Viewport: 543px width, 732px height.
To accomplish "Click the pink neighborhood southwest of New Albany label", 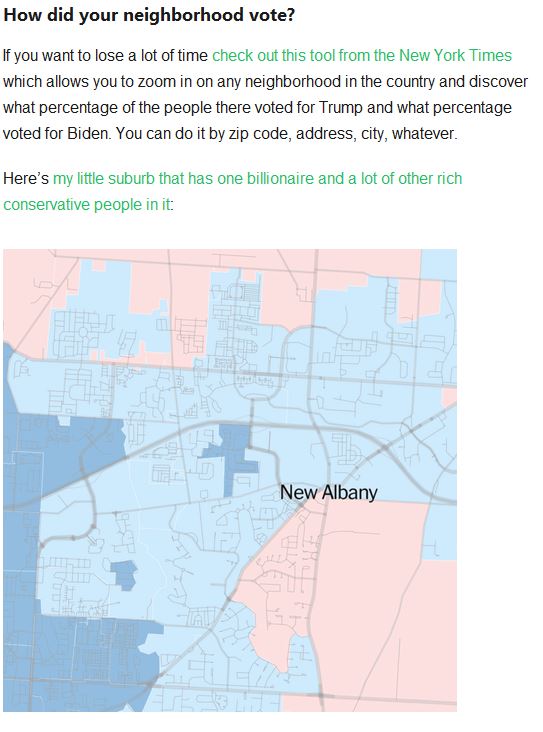I will click(280, 584).
